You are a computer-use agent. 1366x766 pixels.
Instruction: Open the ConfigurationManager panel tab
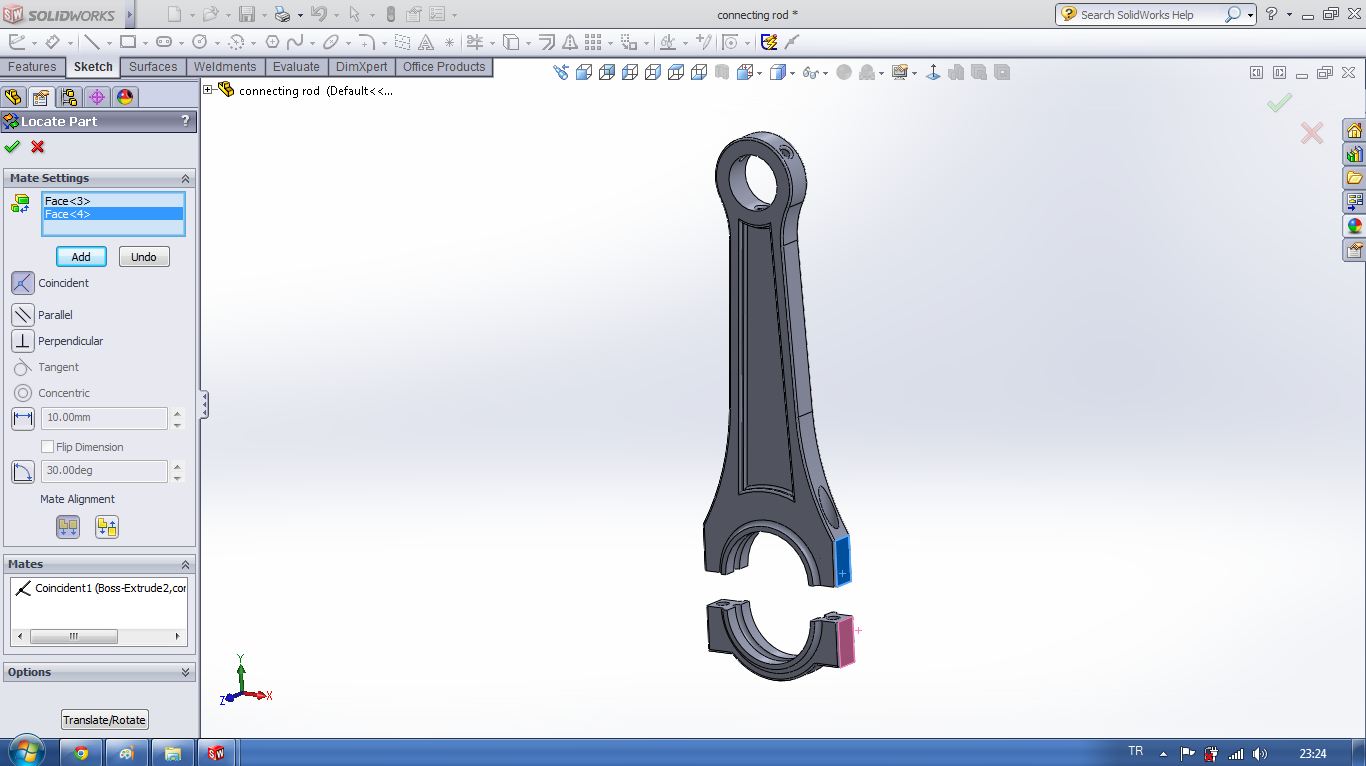point(68,97)
